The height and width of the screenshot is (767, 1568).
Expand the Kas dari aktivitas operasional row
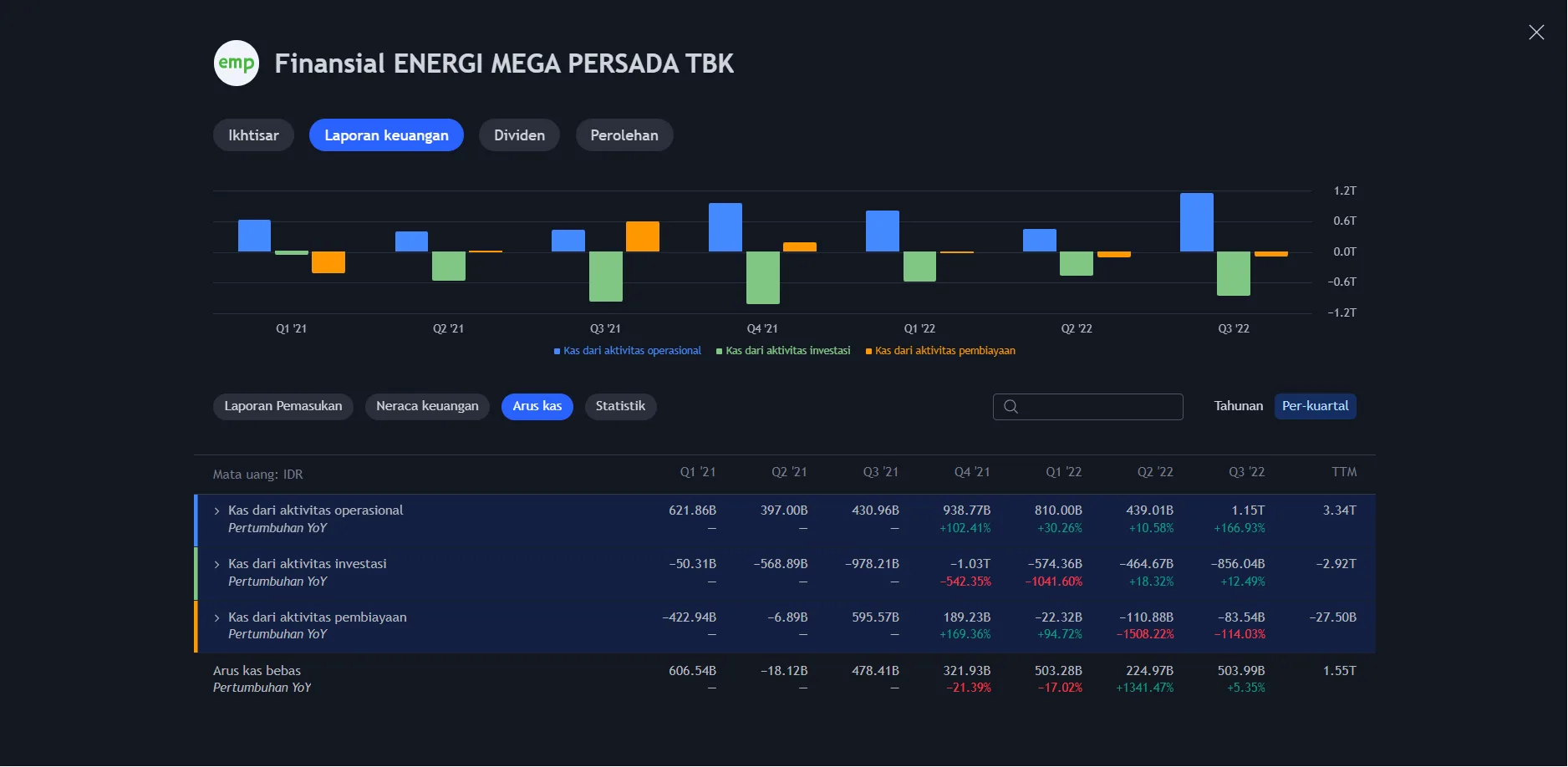[x=216, y=510]
